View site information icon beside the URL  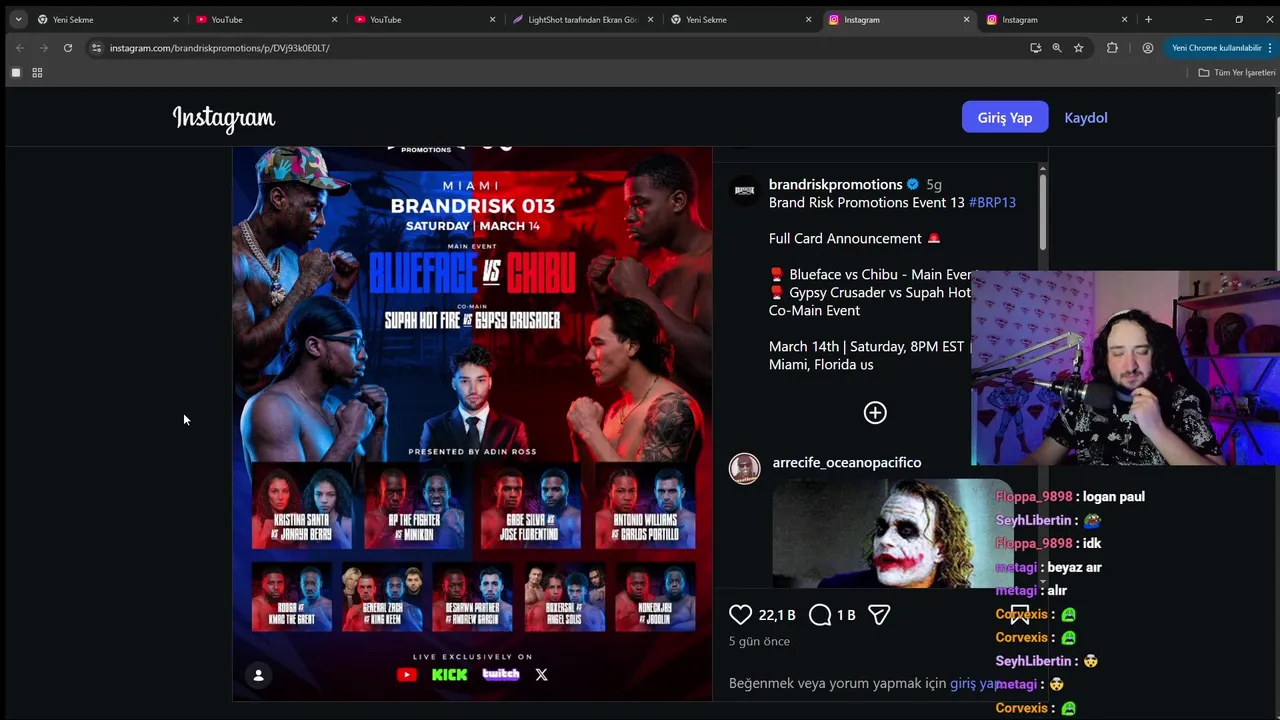96,48
